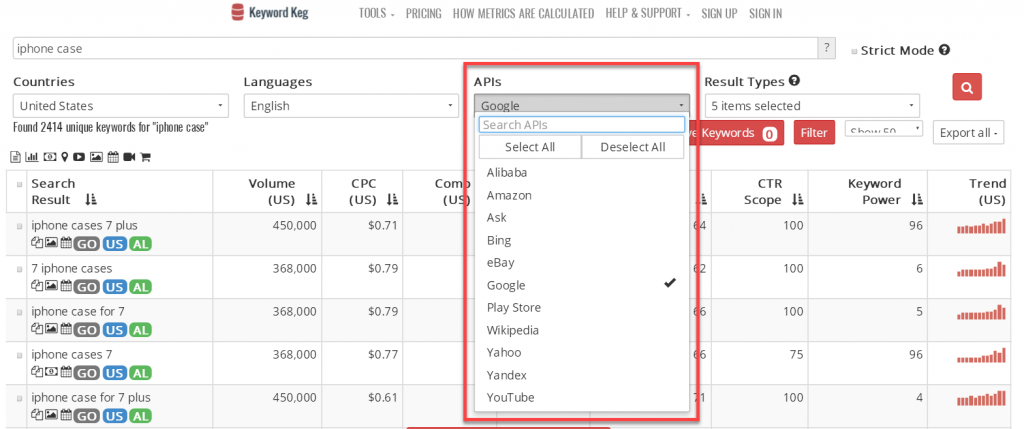Enable the Strict Mode checkbox

coord(854,51)
